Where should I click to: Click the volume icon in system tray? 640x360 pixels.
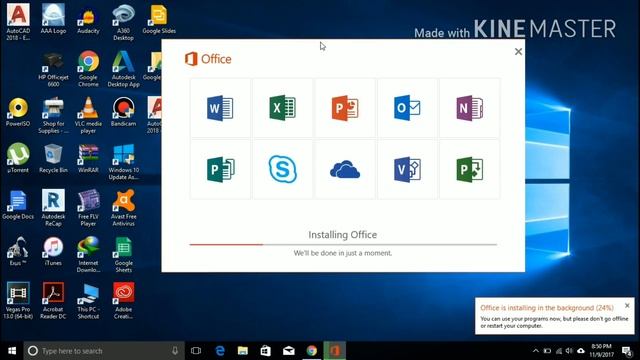[569, 351]
